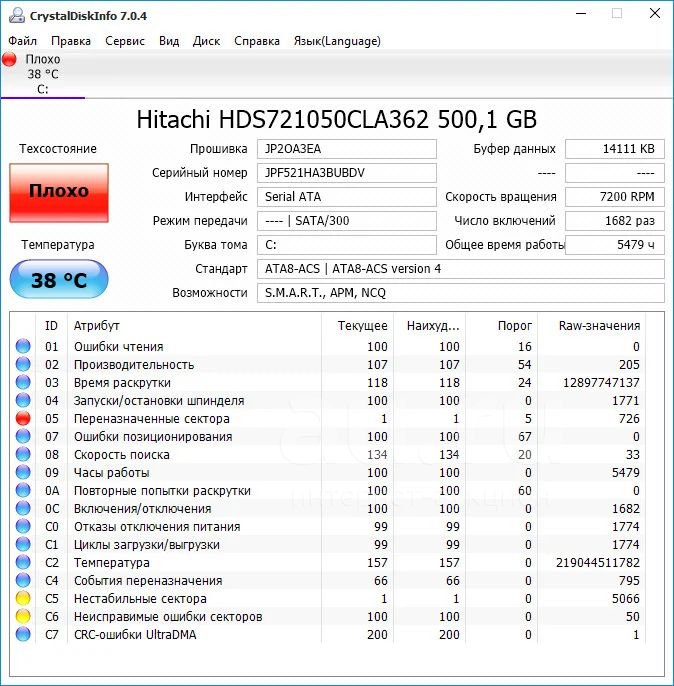Close the CrystalDiskInfo window
Viewport: 674px width, 686px height.
[x=655, y=14]
